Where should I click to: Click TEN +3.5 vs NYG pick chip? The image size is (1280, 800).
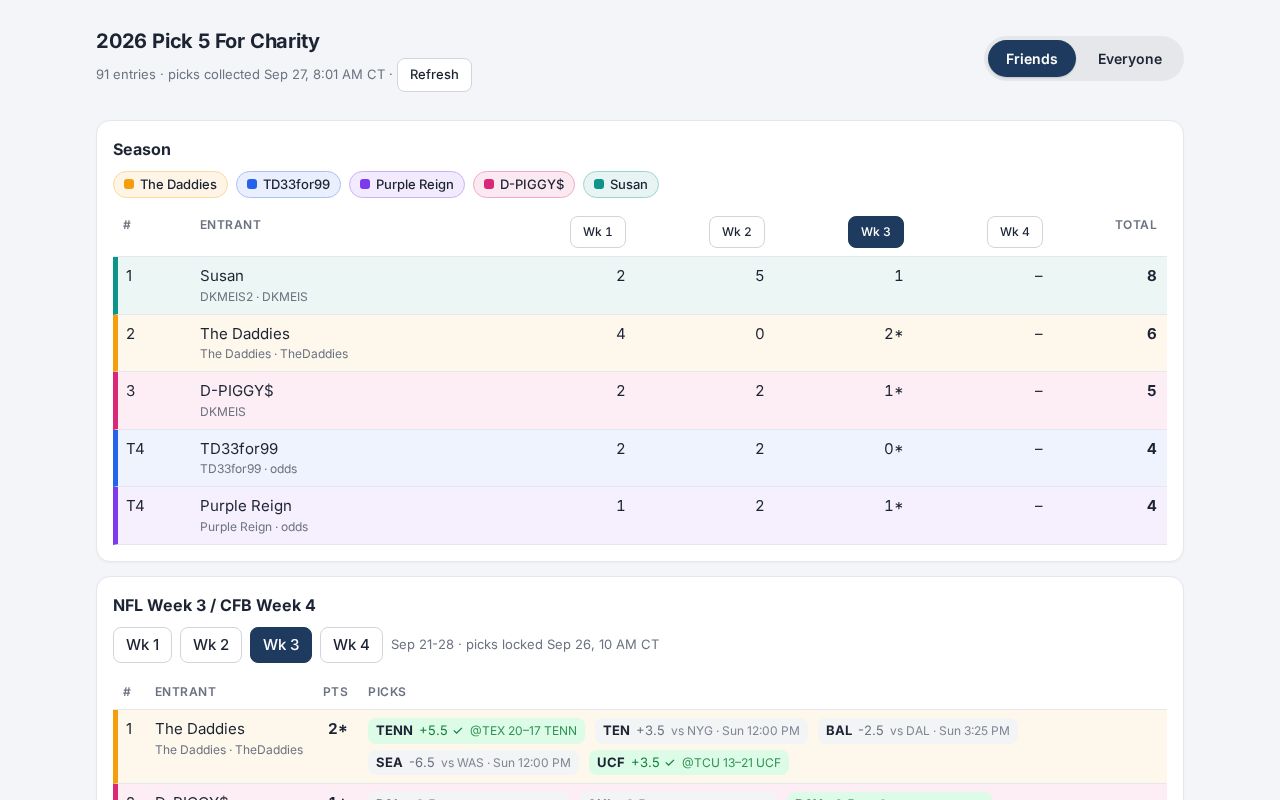[x=701, y=731]
